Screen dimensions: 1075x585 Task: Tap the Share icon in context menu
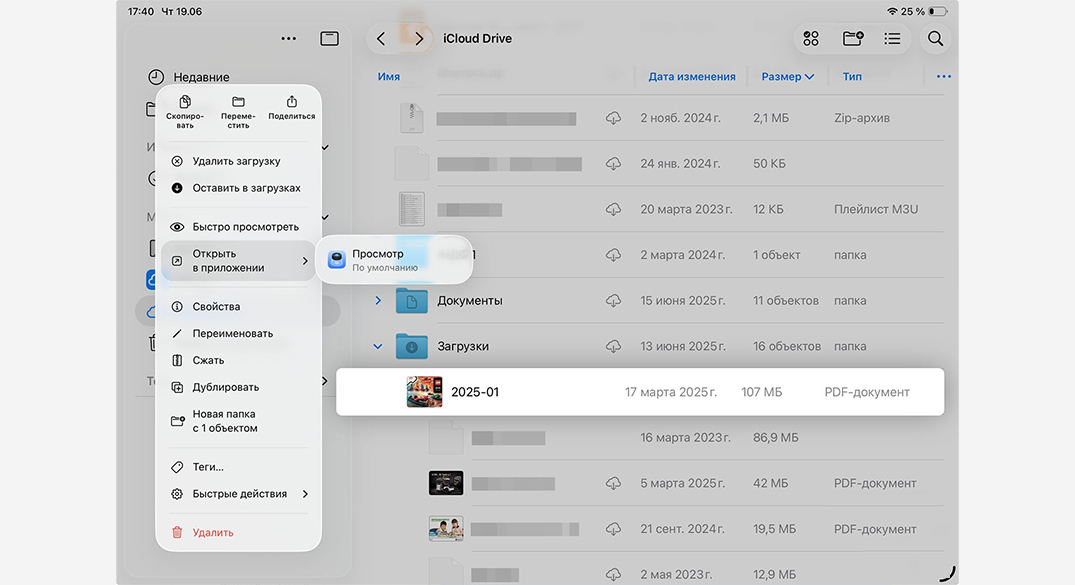tap(291, 102)
